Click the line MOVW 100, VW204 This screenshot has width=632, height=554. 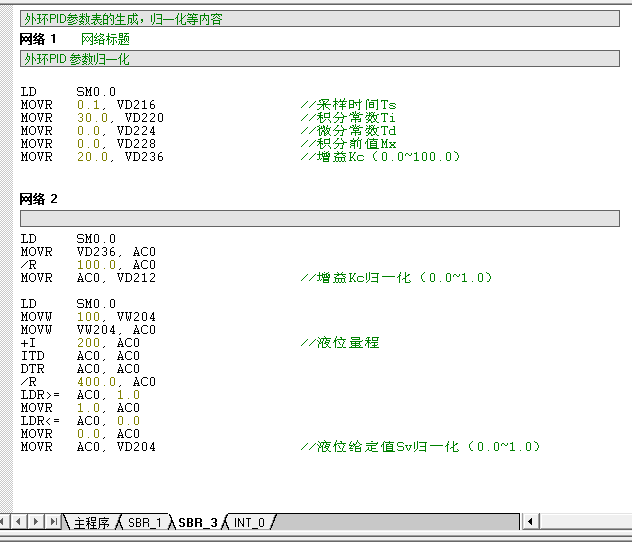88,317
